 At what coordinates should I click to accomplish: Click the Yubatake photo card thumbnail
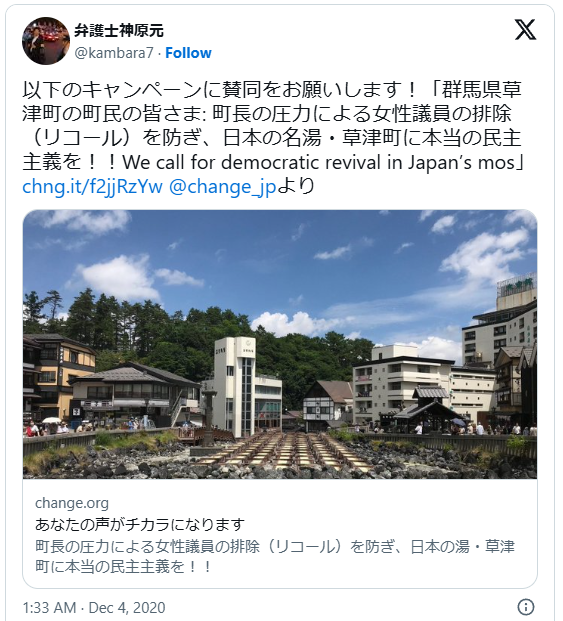tap(280, 344)
